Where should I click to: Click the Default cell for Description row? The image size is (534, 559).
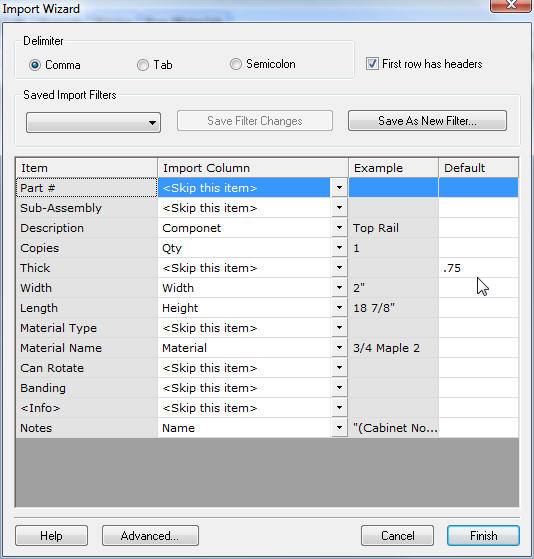(478, 227)
